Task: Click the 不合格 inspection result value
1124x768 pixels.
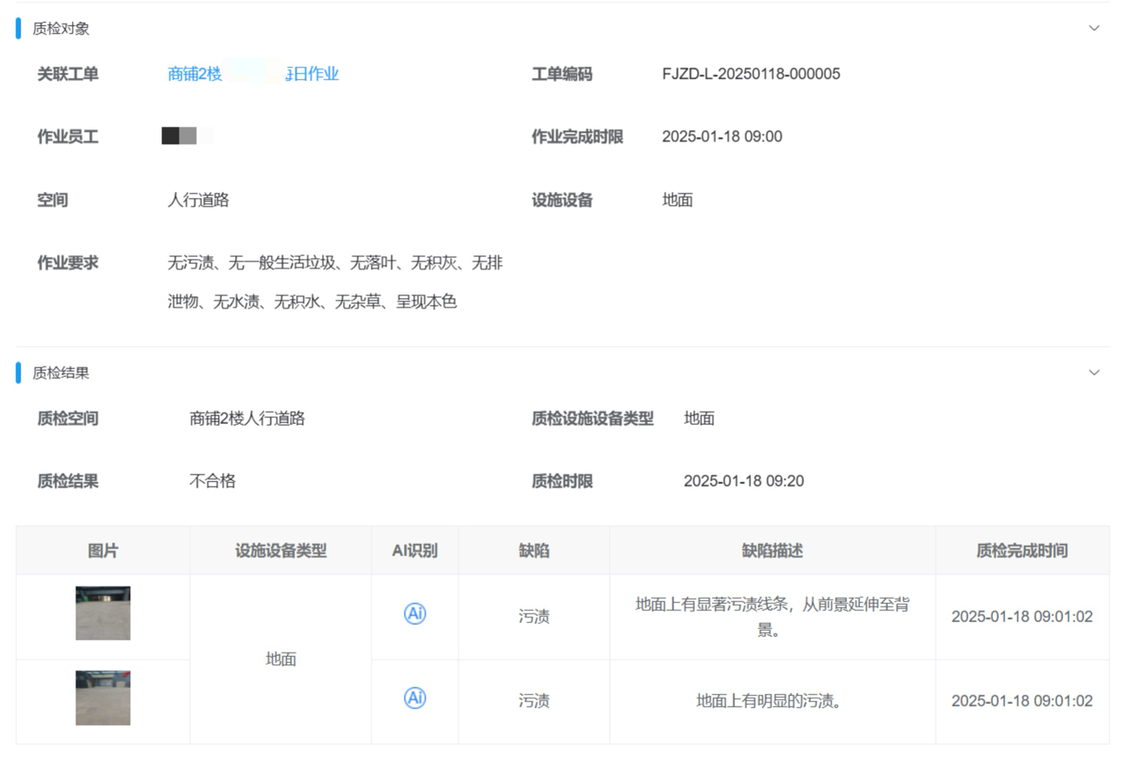Action: click(x=212, y=481)
